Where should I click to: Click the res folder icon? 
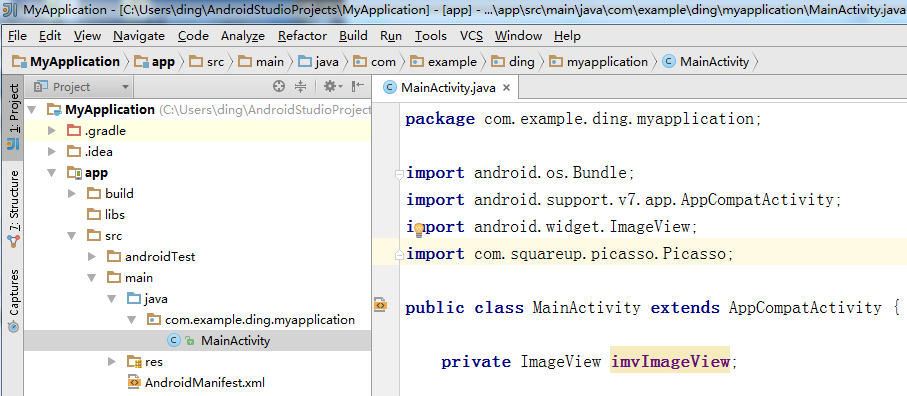click(134, 362)
